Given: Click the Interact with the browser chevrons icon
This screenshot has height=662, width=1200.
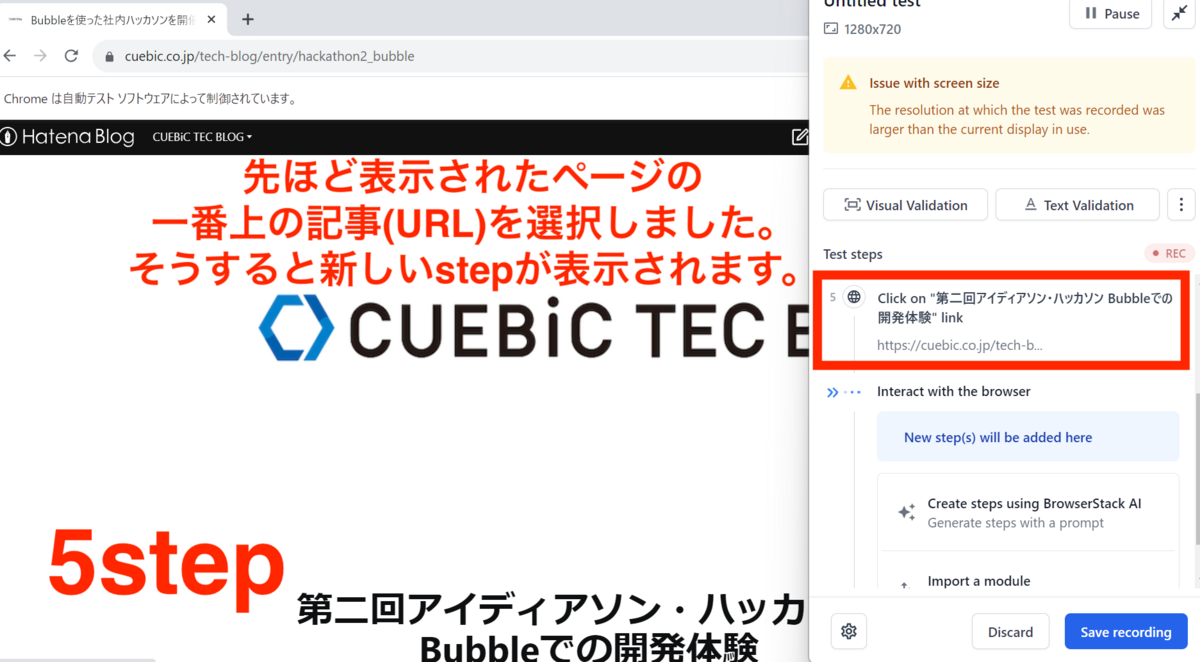Looking at the screenshot, I should [x=833, y=392].
